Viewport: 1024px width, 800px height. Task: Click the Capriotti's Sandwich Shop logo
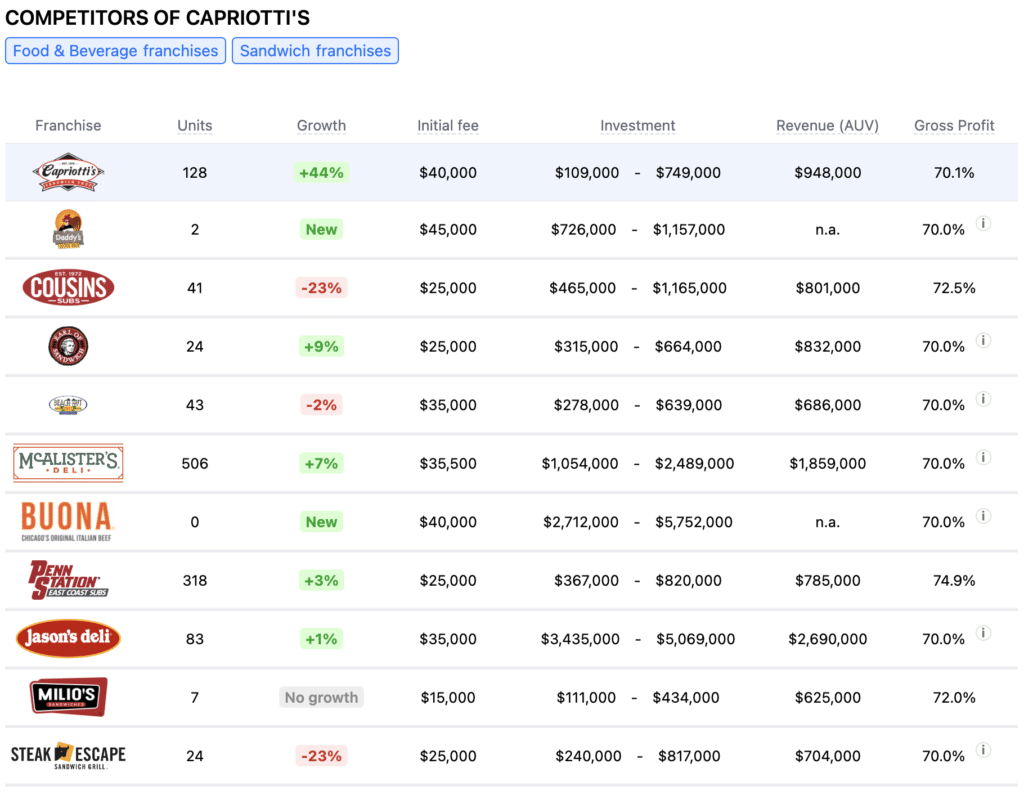[68, 172]
